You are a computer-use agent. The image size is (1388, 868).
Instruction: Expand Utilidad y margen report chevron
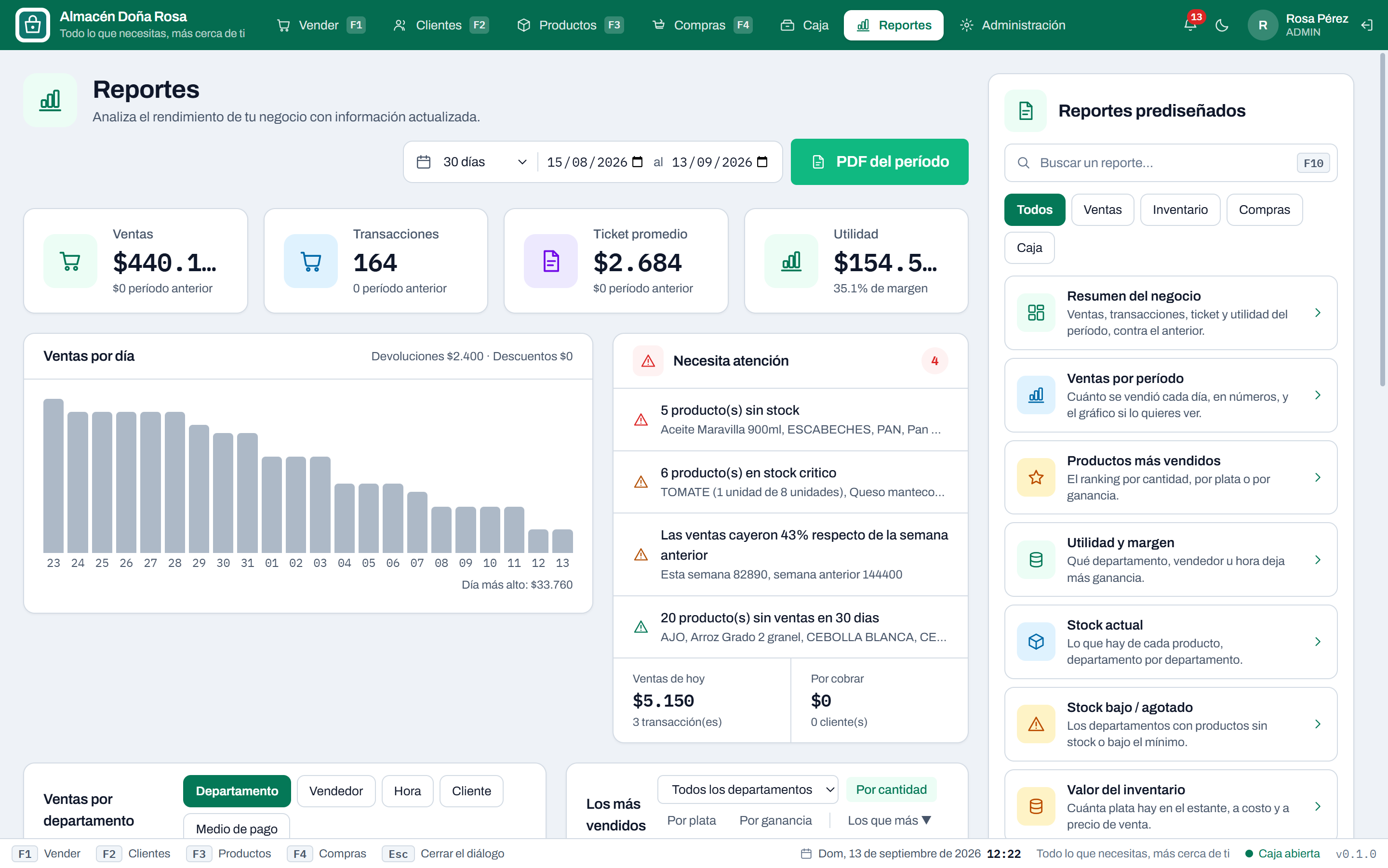point(1318,560)
